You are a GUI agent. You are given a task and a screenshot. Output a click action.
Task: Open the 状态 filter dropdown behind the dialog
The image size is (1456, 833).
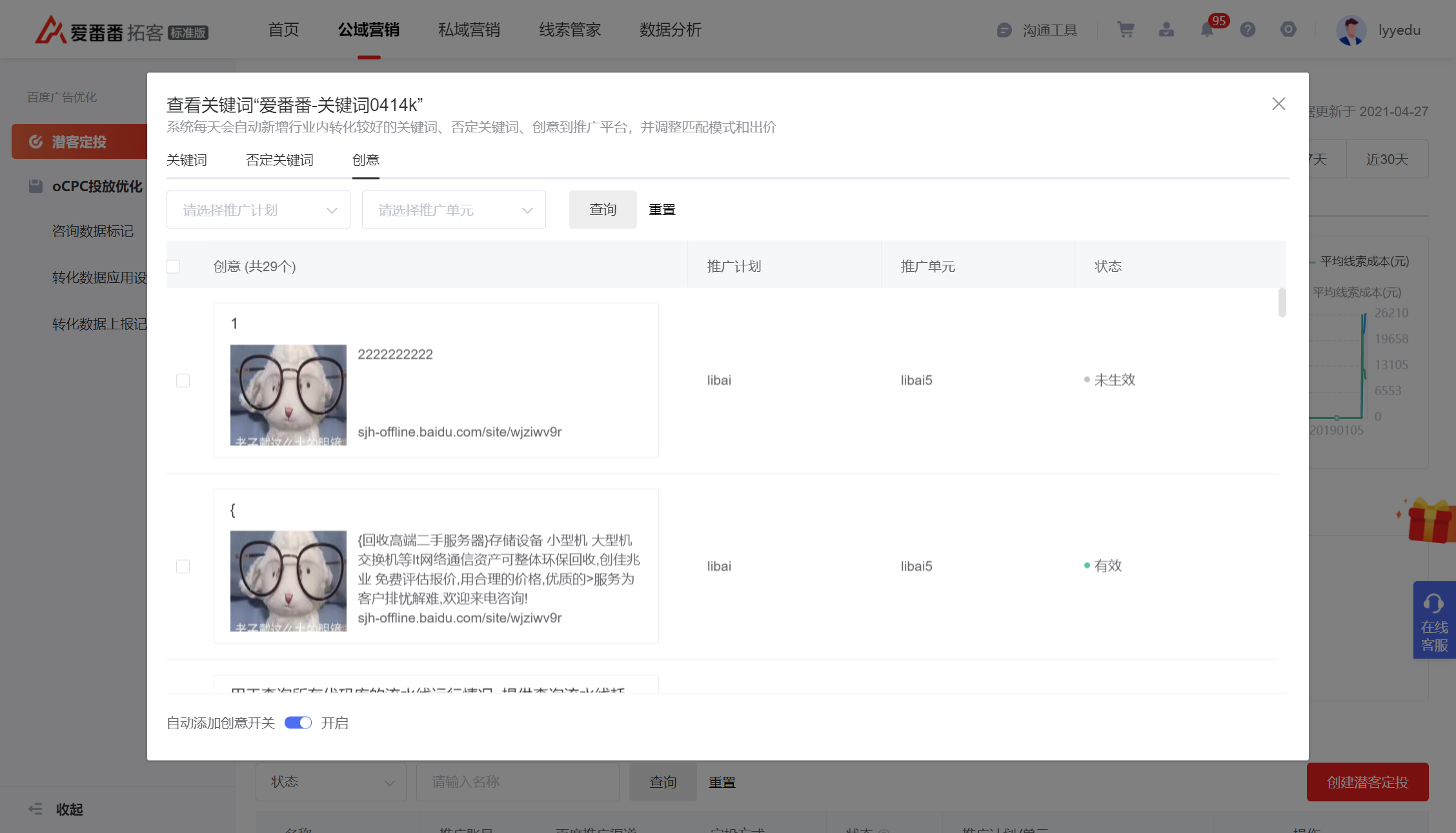coord(331,782)
